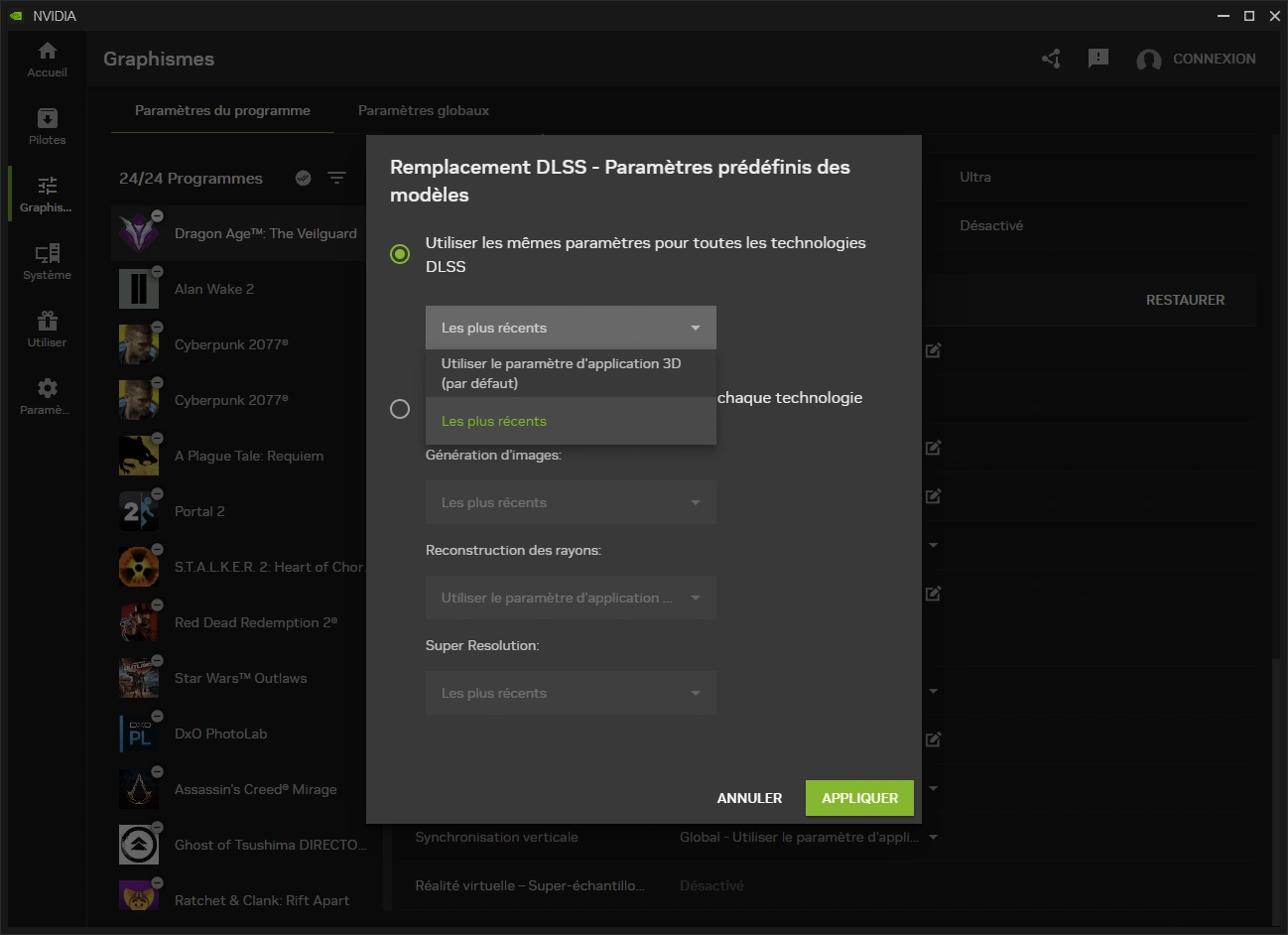Open the Super Resolution dropdown

pyautogui.click(x=571, y=693)
